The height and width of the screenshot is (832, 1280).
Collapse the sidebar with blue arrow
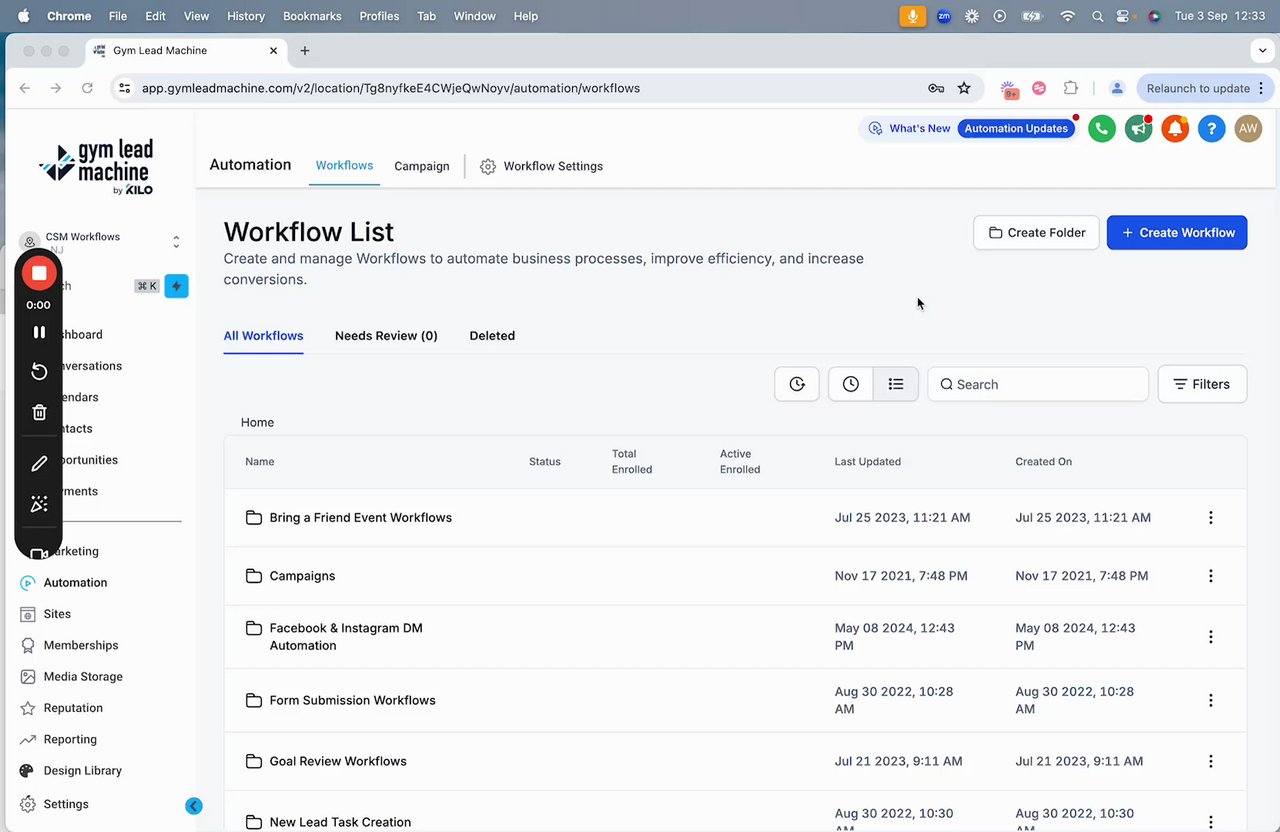point(194,806)
